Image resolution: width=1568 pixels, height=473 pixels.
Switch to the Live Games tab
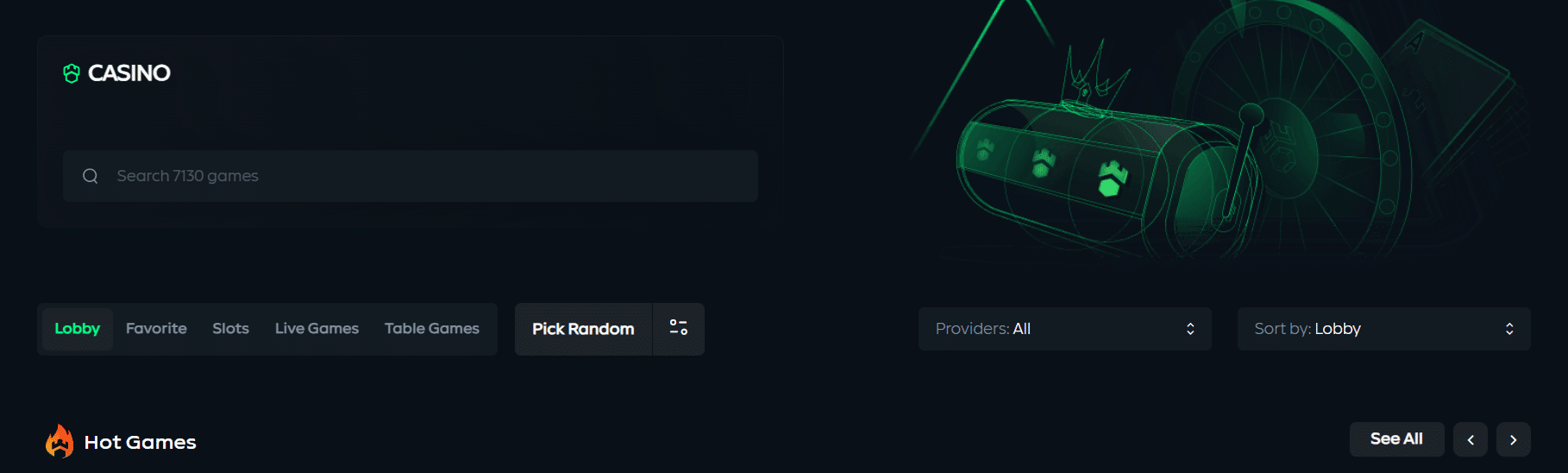(317, 329)
